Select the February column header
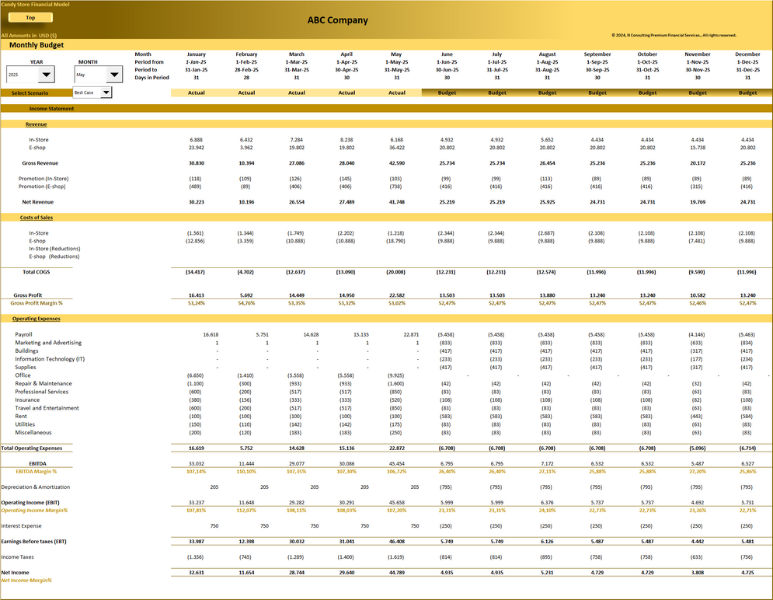 (x=246, y=54)
